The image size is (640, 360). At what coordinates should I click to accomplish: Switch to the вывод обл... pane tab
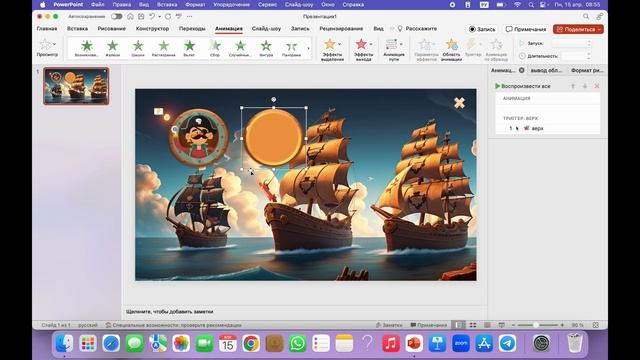tap(546, 70)
